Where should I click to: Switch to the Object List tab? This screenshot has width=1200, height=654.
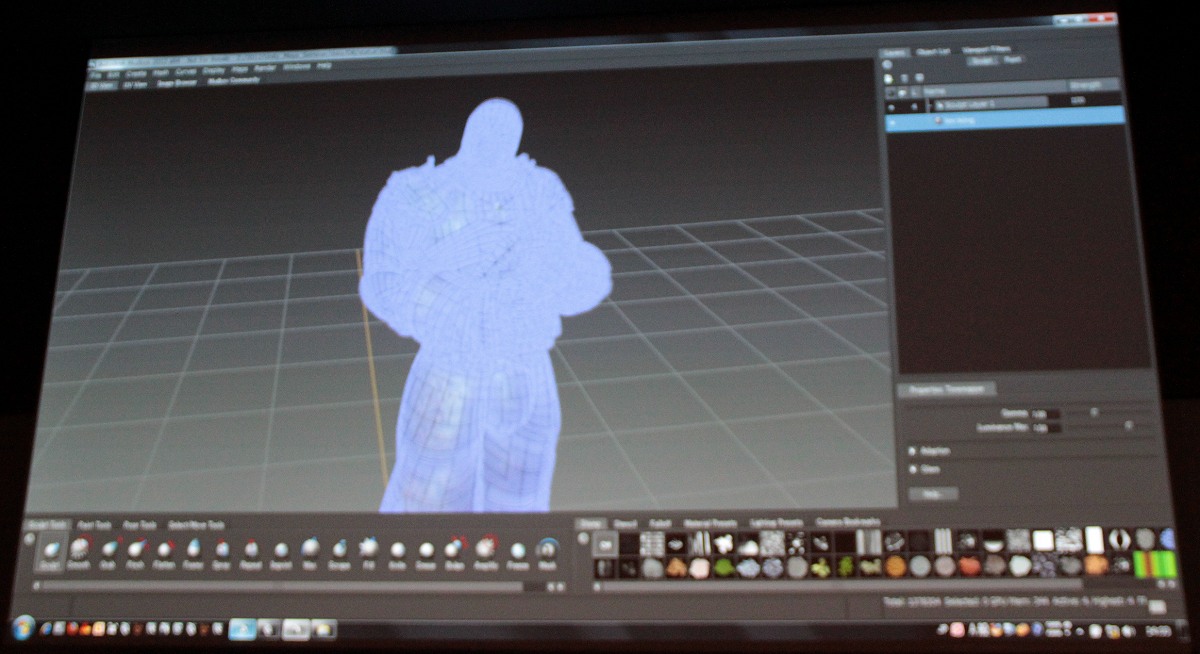(933, 51)
